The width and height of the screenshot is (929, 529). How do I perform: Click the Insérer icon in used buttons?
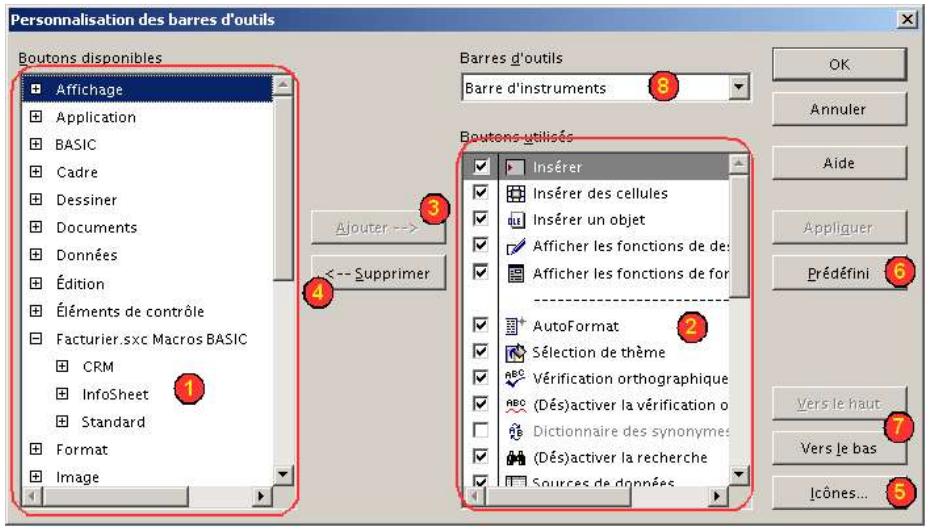pos(515,167)
